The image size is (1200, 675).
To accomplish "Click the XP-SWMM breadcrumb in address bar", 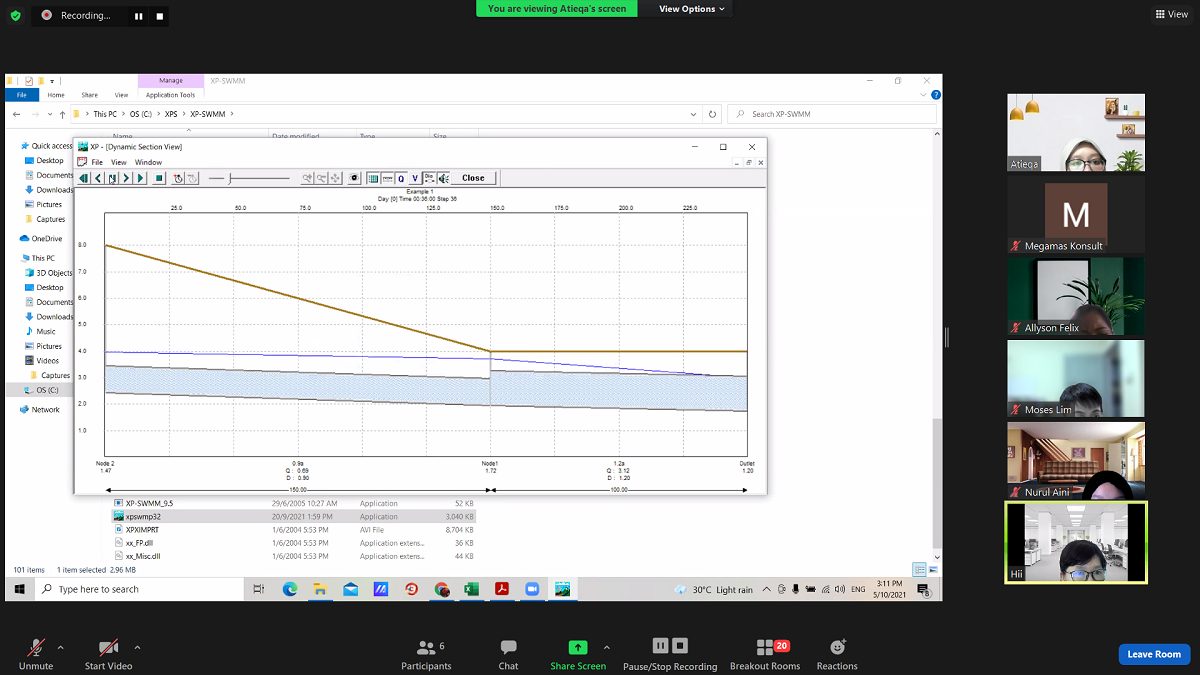I will (208, 114).
